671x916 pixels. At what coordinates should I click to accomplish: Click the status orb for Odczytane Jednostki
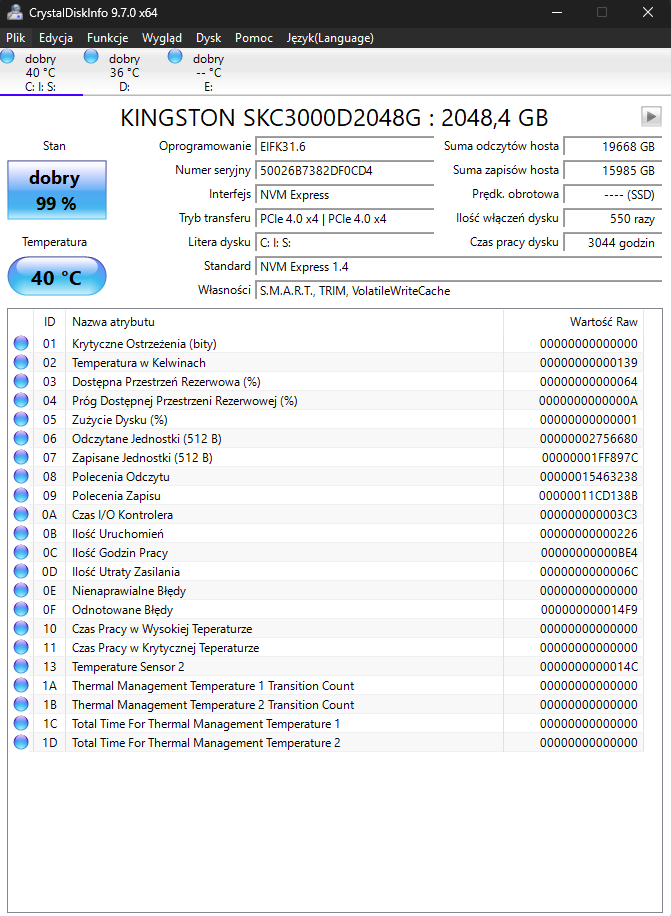21,438
